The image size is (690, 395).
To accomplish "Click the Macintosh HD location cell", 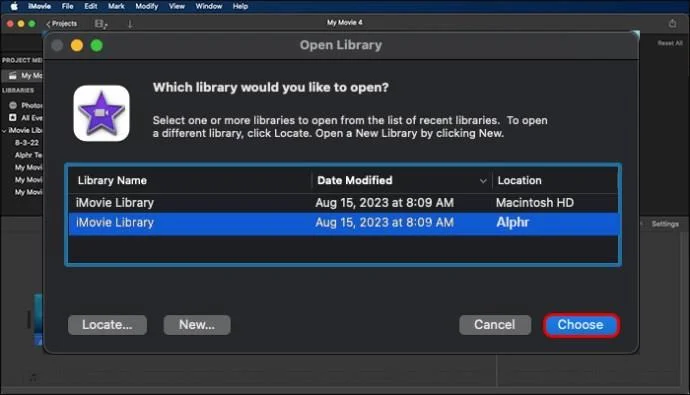I will click(535, 203).
